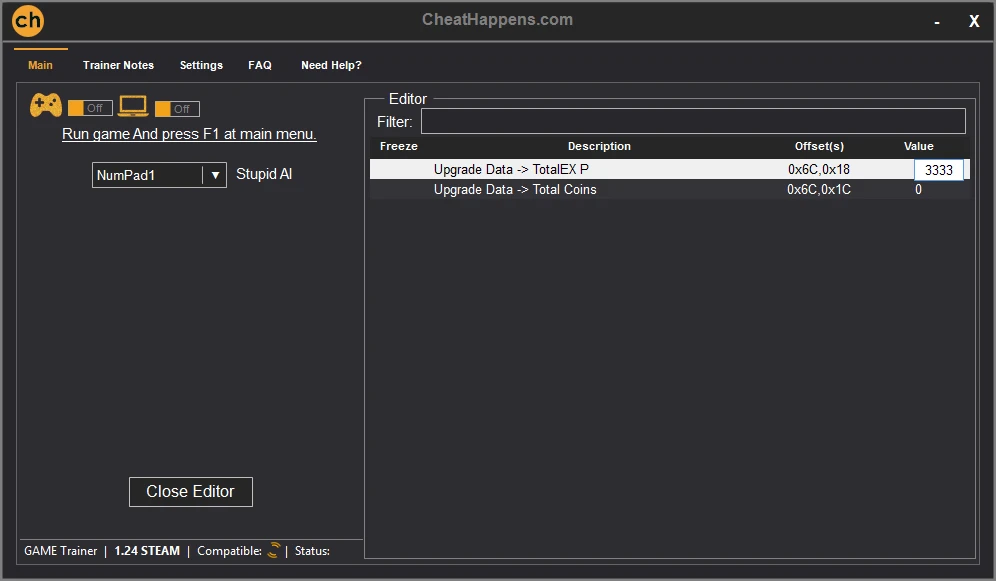
Task: Click the TotalEX P value field showing 3333
Action: coord(938,170)
